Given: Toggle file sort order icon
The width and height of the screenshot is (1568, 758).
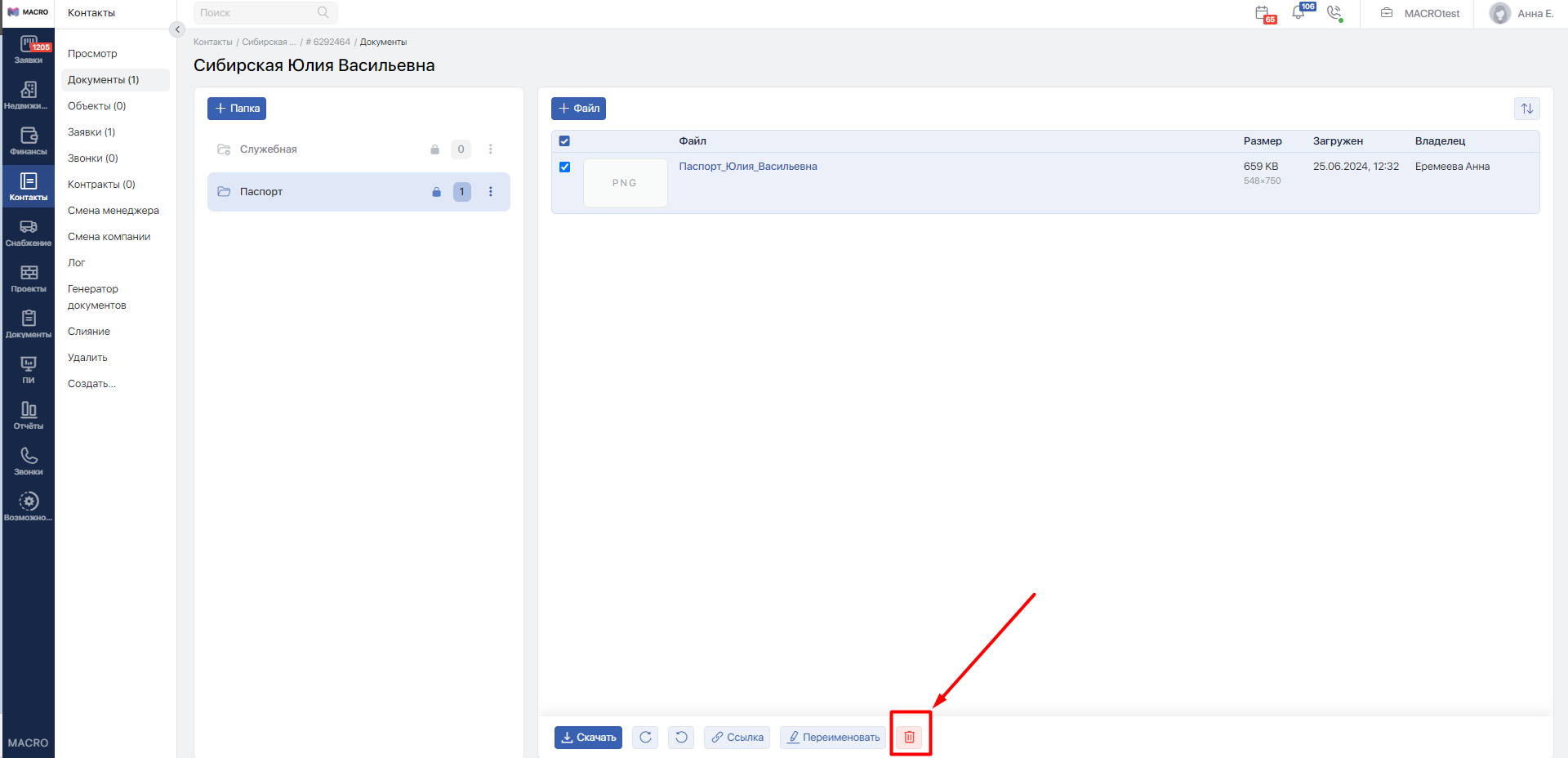Looking at the screenshot, I should pyautogui.click(x=1526, y=109).
